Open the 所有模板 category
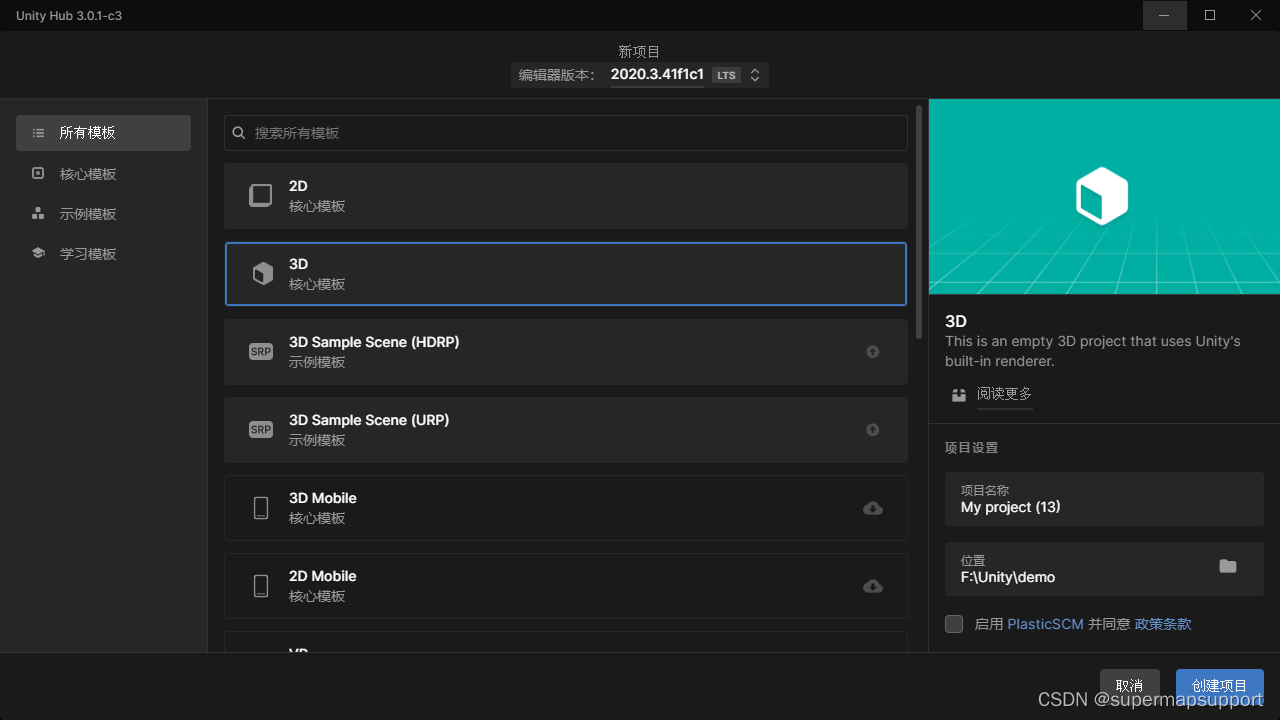Viewport: 1280px width, 720px height. (103, 133)
